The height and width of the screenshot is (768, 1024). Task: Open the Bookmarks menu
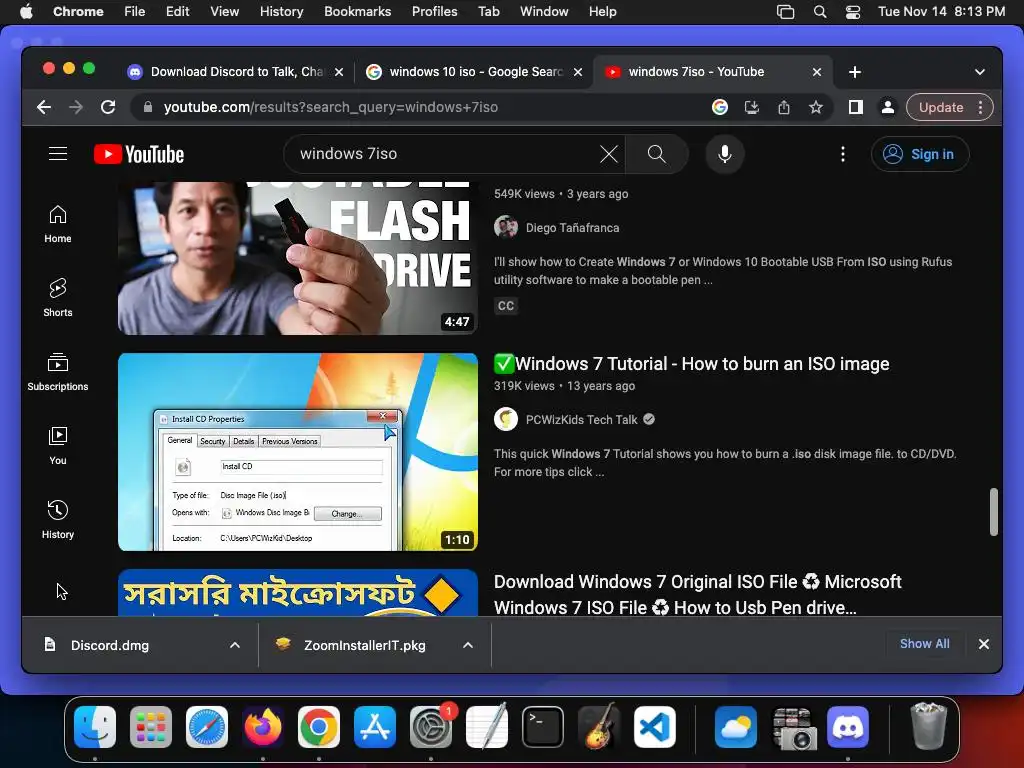(x=357, y=12)
